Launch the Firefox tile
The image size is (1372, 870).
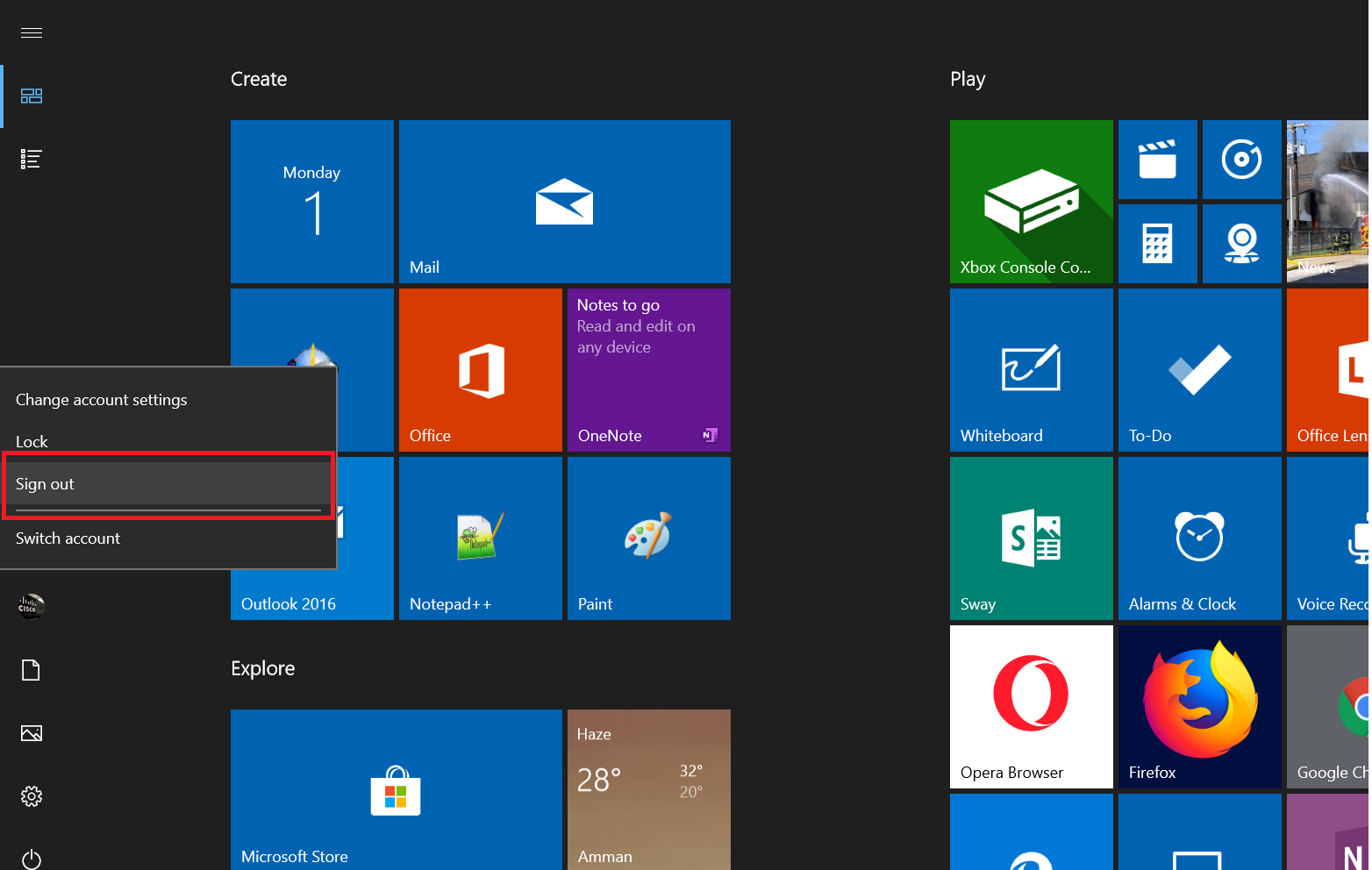point(1200,707)
